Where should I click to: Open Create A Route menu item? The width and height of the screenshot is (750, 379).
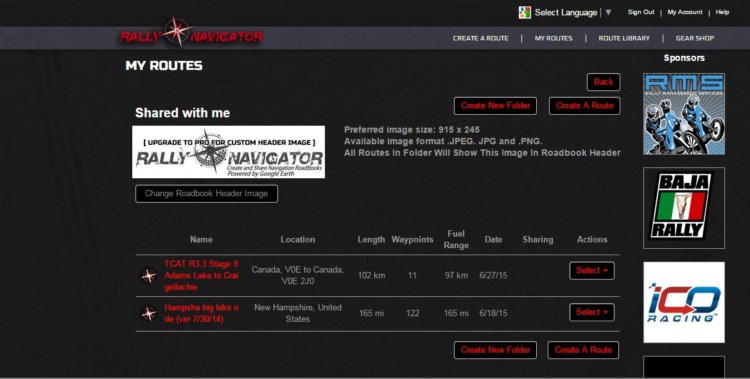[481, 38]
